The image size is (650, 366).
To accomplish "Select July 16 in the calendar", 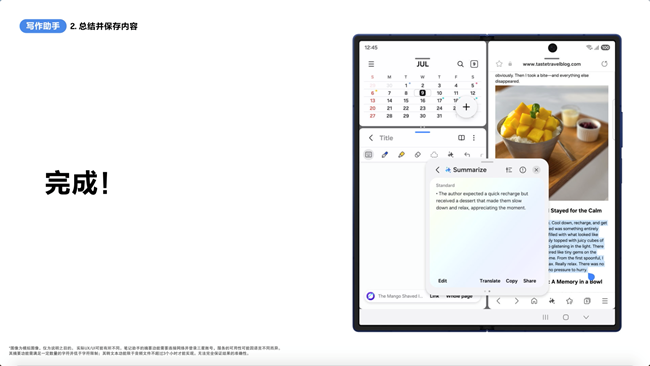I will pyautogui.click(x=422, y=100).
